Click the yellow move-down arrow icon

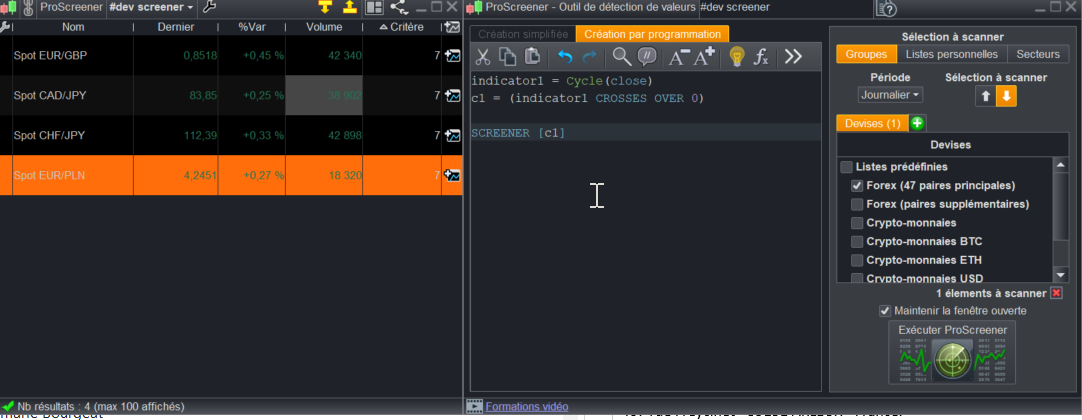[325, 8]
